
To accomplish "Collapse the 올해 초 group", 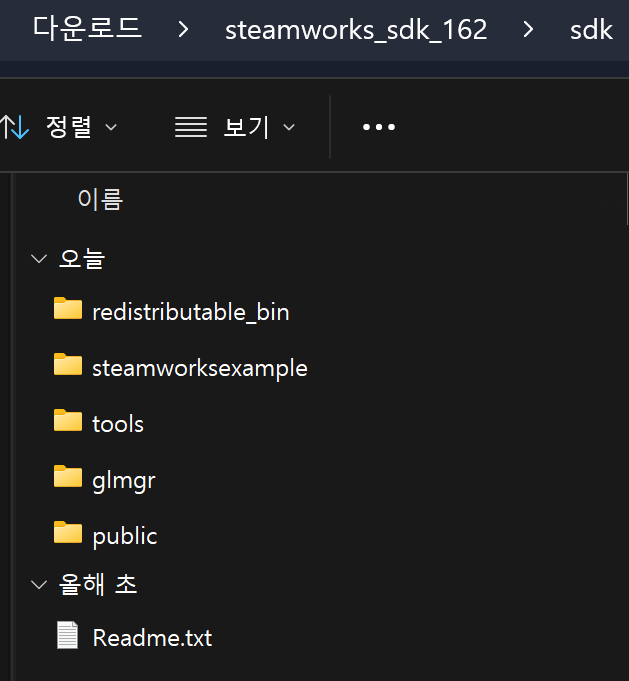I will click(39, 585).
